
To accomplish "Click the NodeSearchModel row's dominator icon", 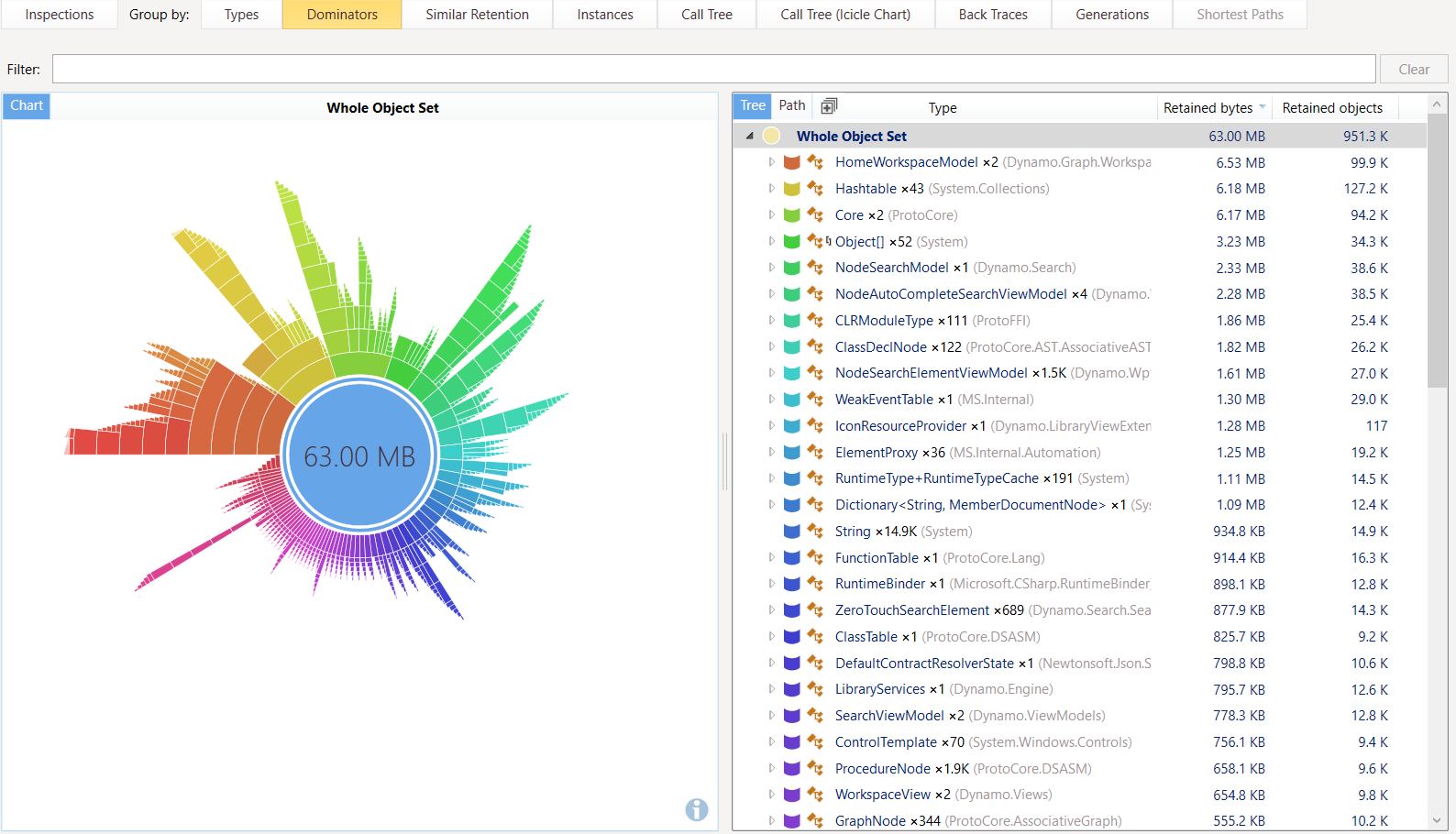I will (815, 268).
